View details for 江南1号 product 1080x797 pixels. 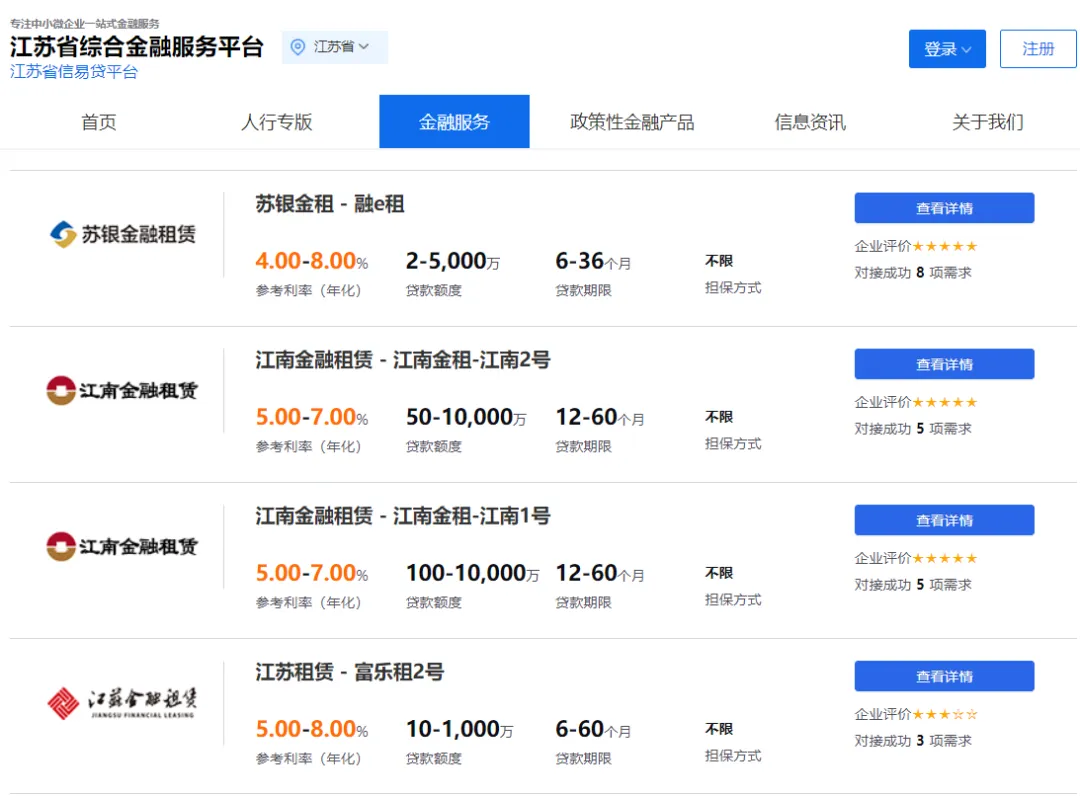(944, 520)
